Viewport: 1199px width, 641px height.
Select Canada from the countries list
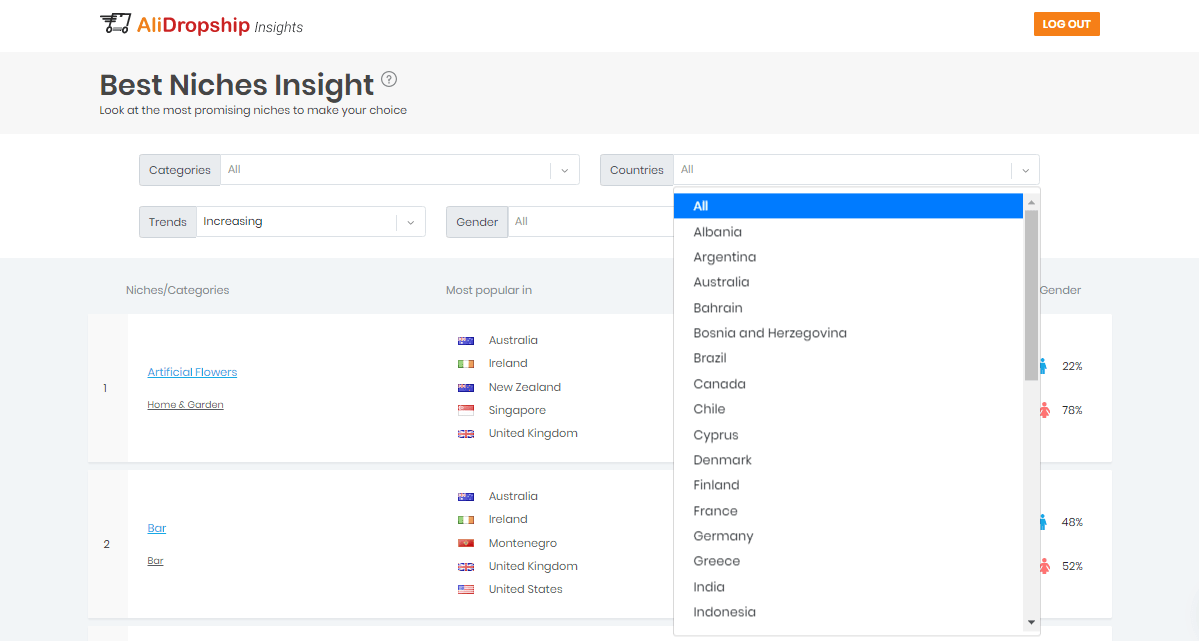coord(719,384)
